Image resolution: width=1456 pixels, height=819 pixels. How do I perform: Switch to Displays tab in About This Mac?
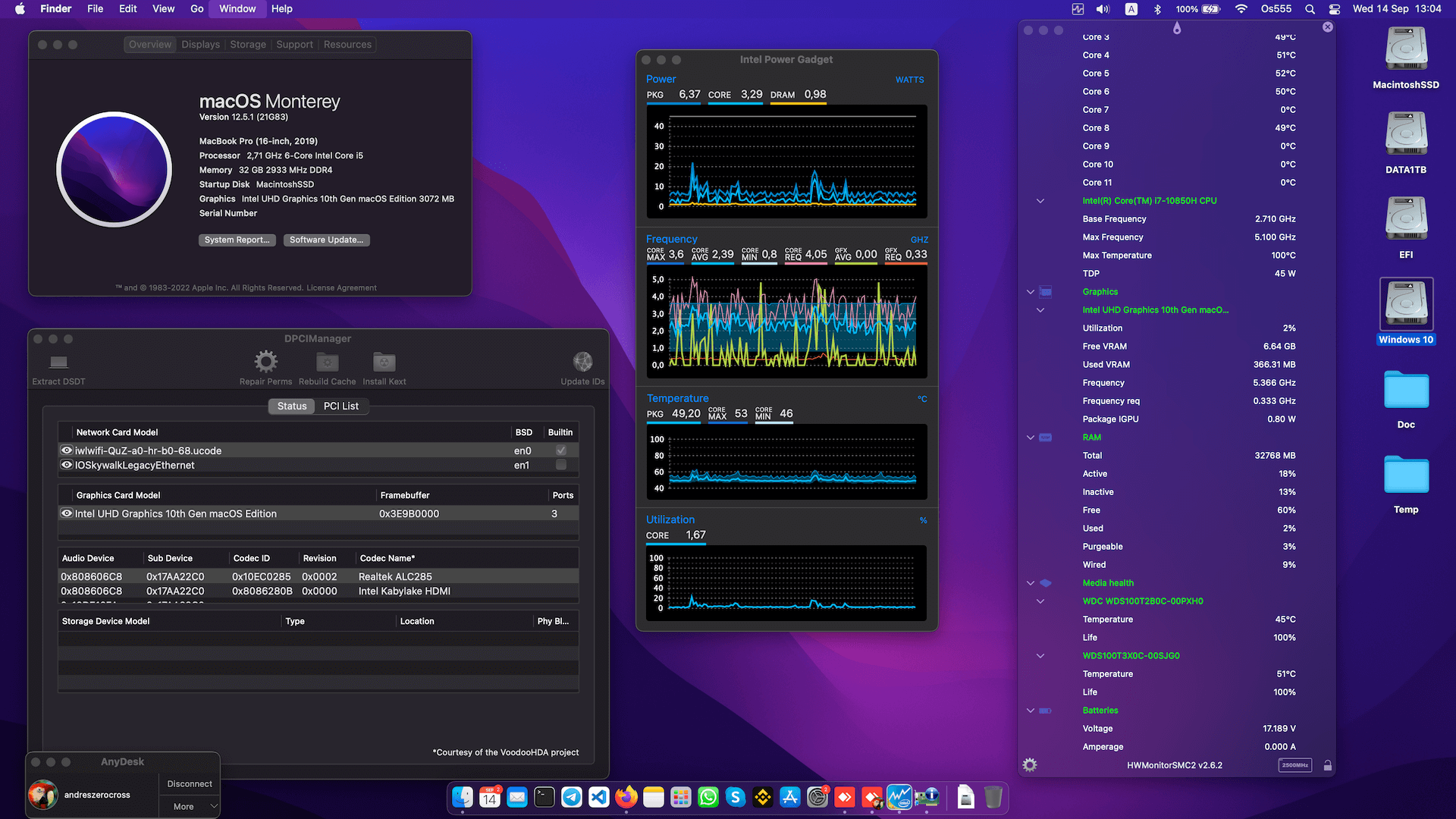coord(200,45)
